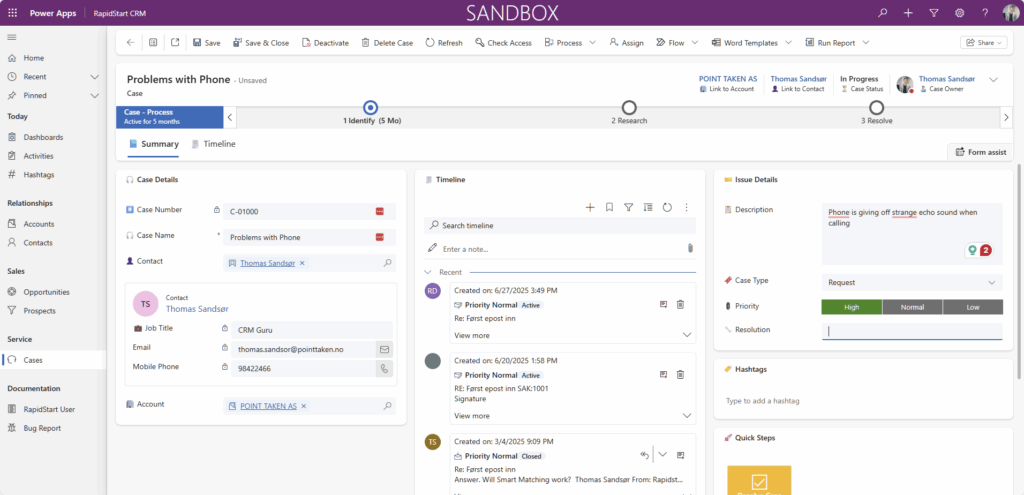
Task: Click the email envelope icon beside the email address
Action: click(x=384, y=349)
